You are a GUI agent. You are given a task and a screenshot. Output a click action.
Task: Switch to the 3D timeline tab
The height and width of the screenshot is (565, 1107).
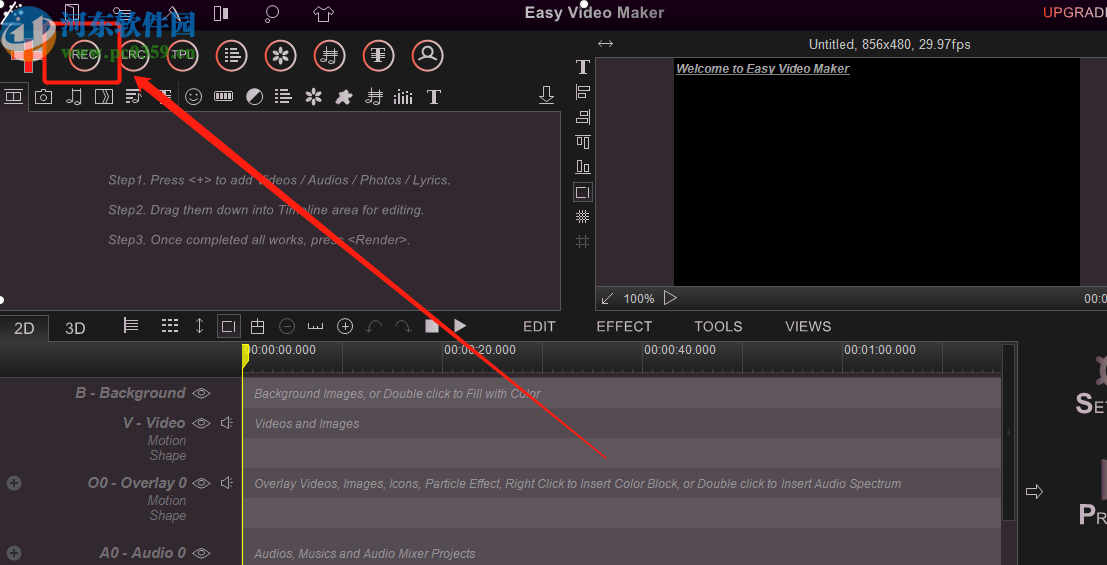[x=75, y=328]
